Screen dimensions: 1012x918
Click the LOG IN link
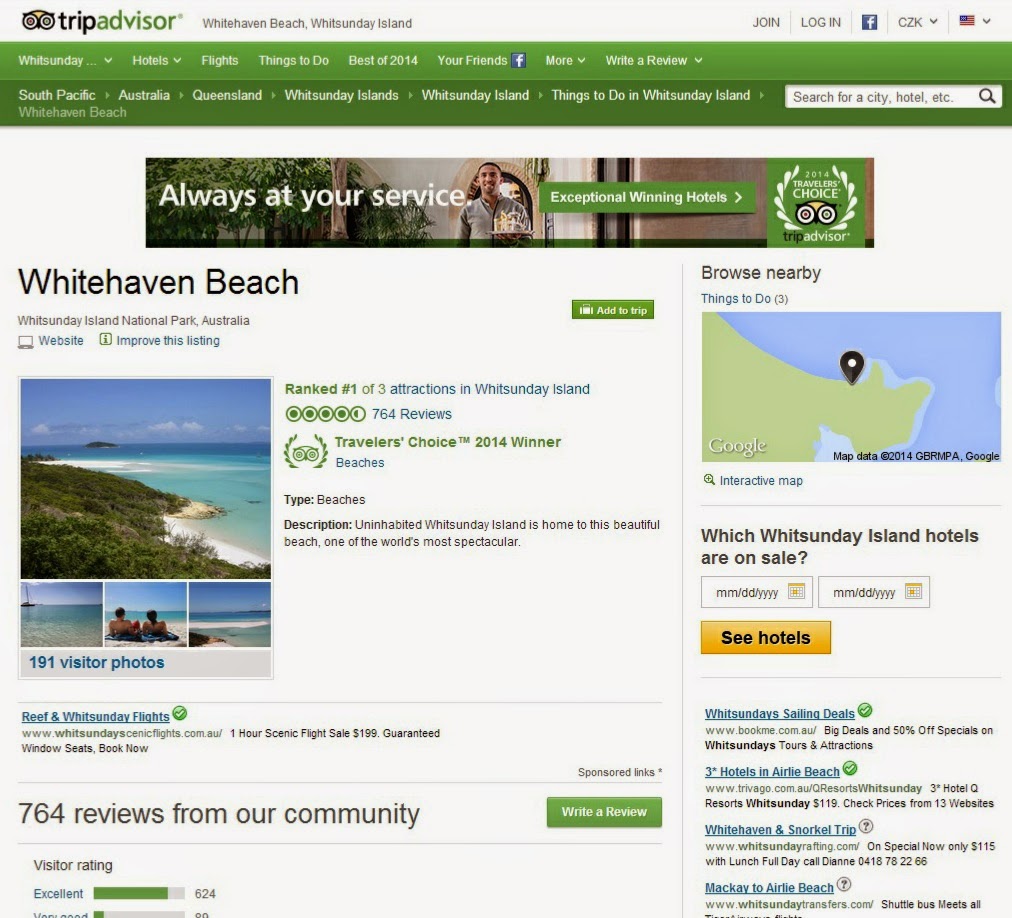[820, 23]
